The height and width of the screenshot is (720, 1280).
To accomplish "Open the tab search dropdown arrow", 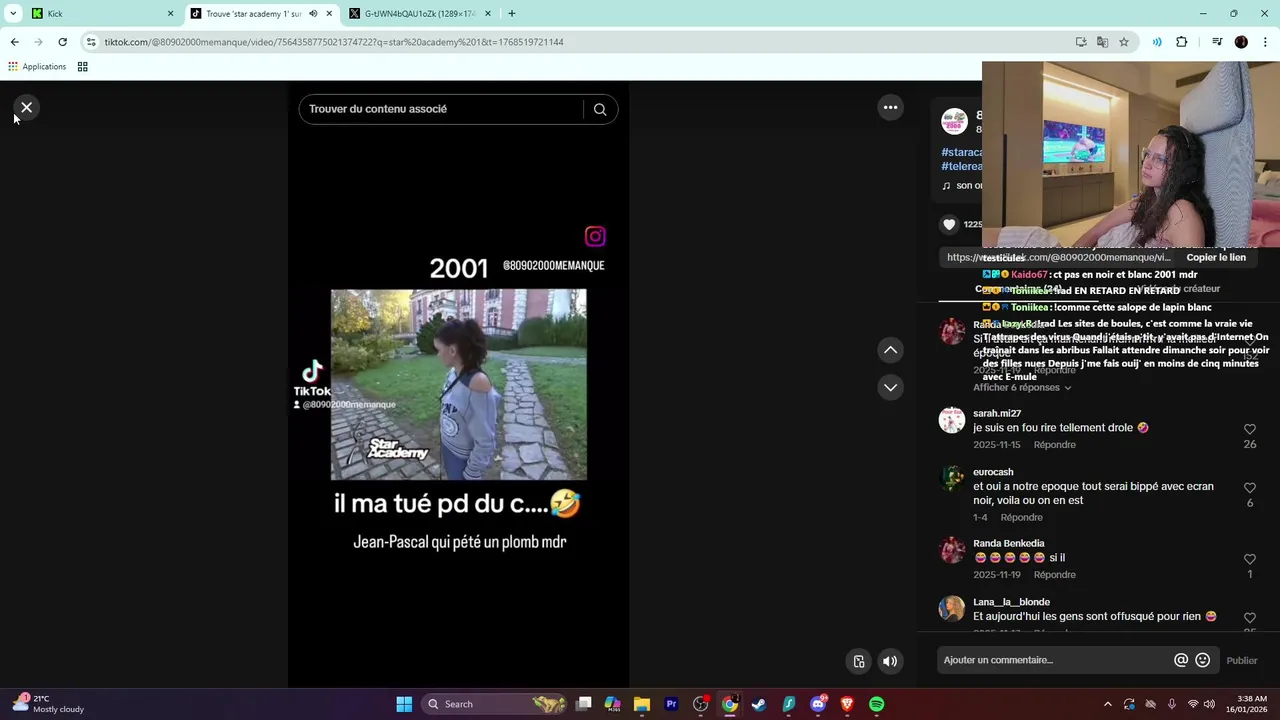I will tap(13, 14).
